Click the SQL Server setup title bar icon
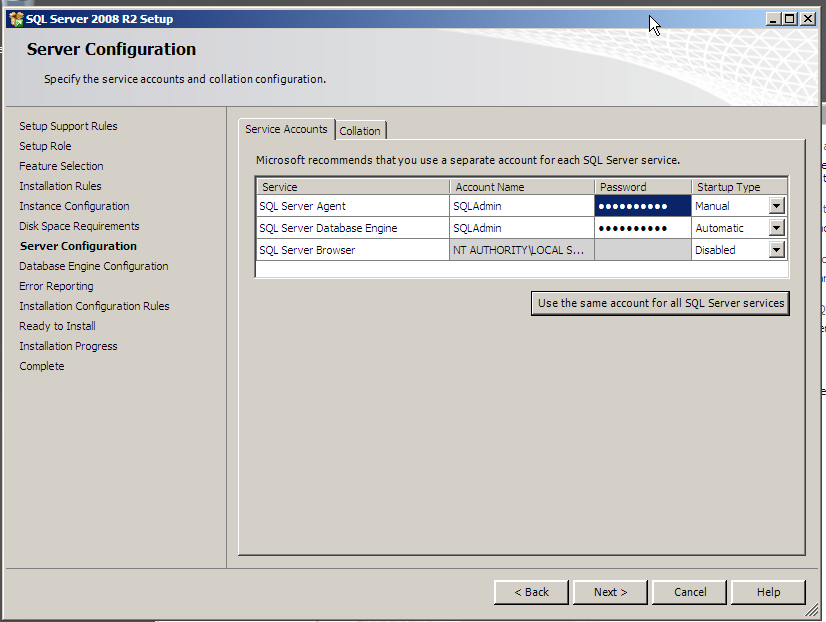The width and height of the screenshot is (826, 622). [x=16, y=19]
